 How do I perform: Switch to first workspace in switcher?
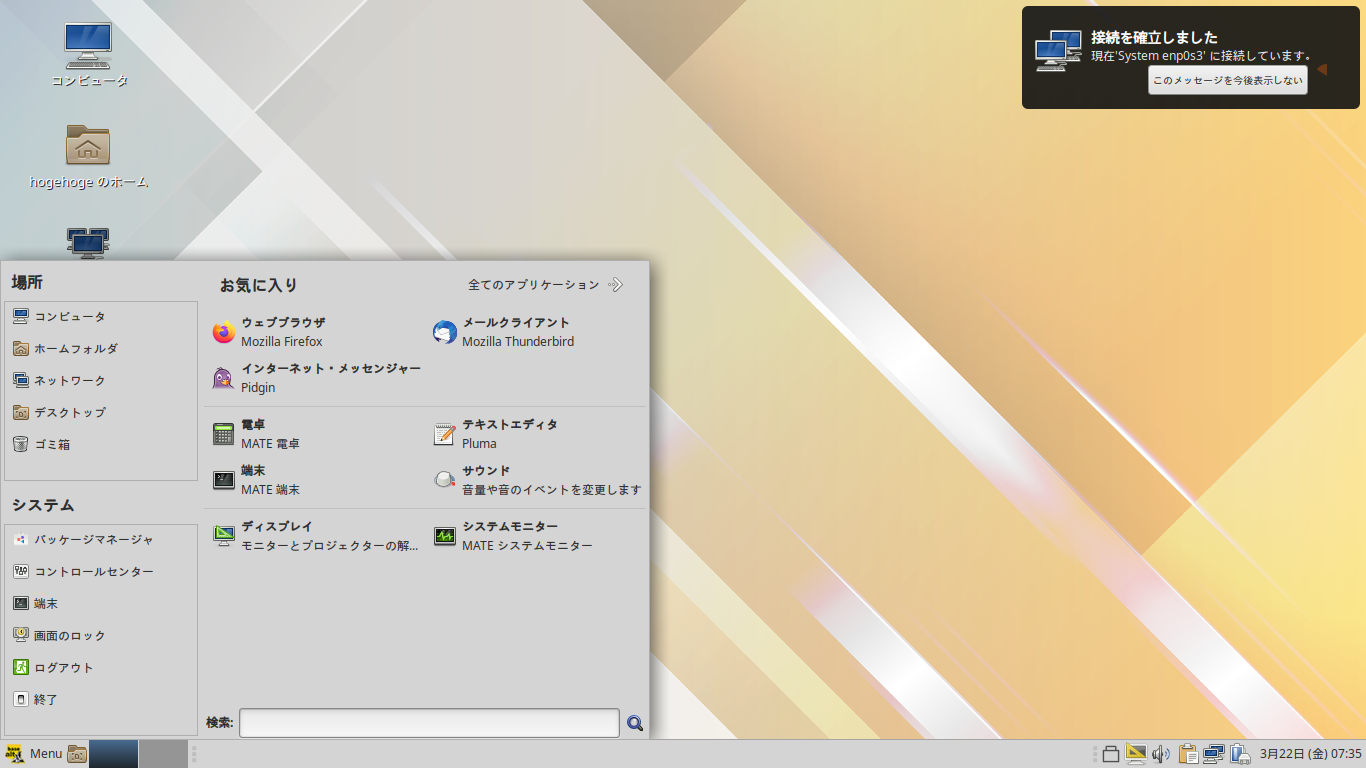[x=113, y=754]
